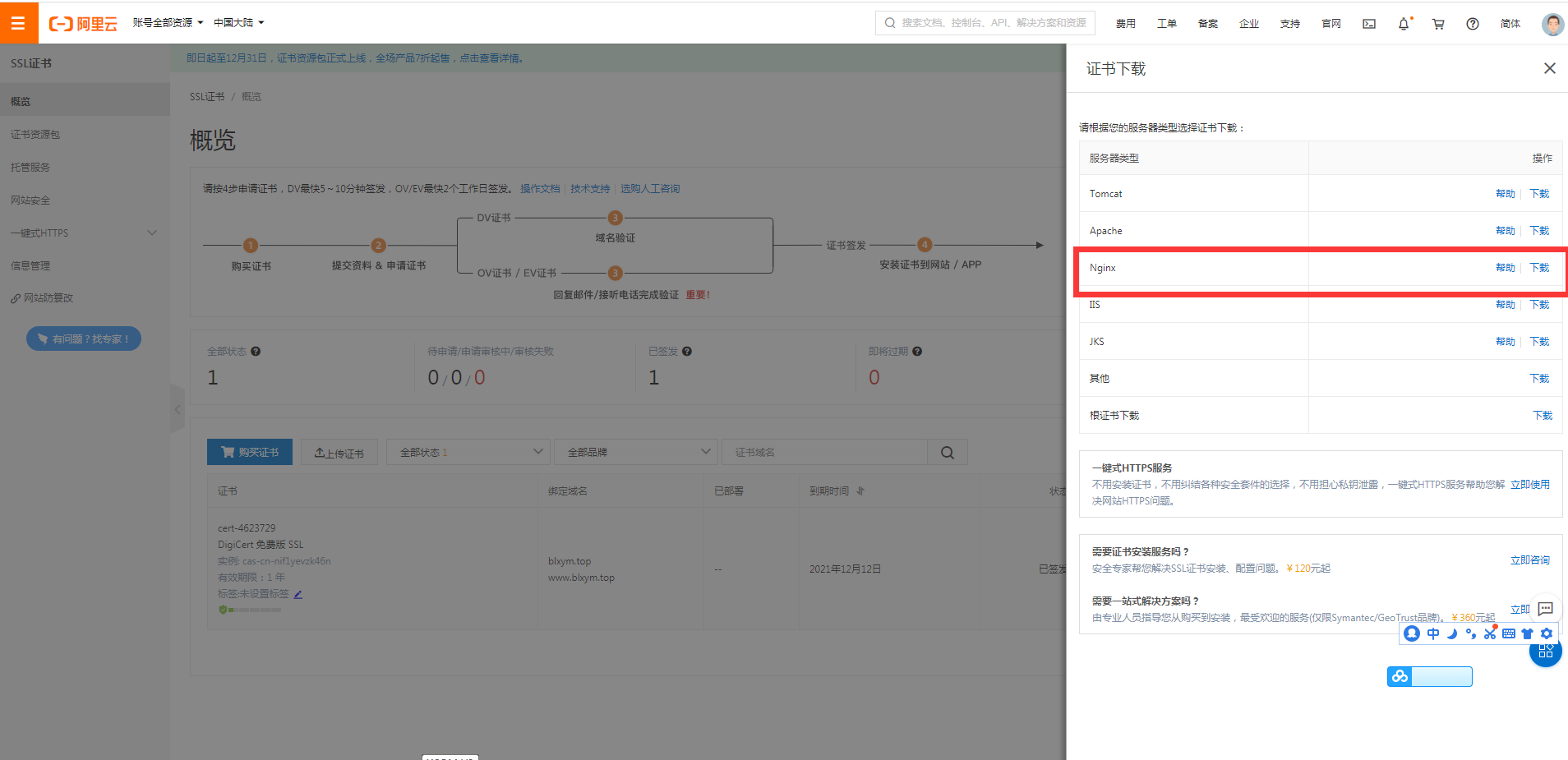Open the shopping cart icon

click(1438, 24)
